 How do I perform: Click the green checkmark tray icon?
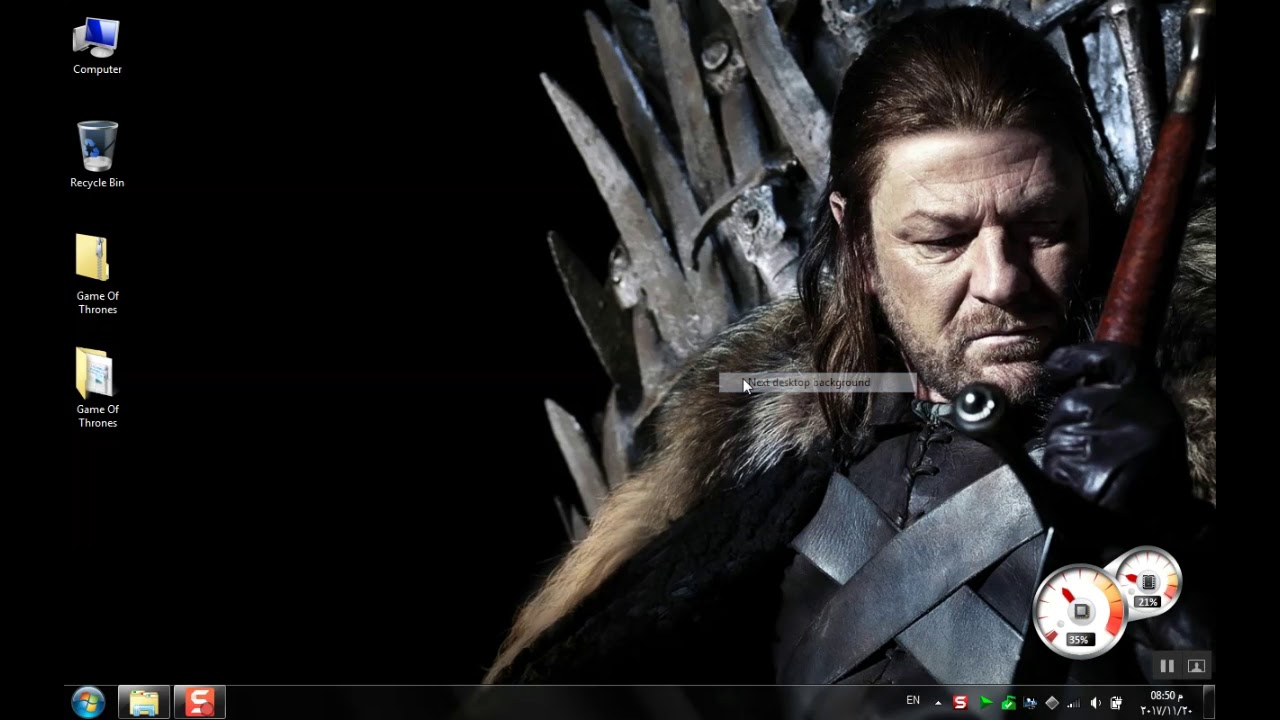[x=1008, y=703]
